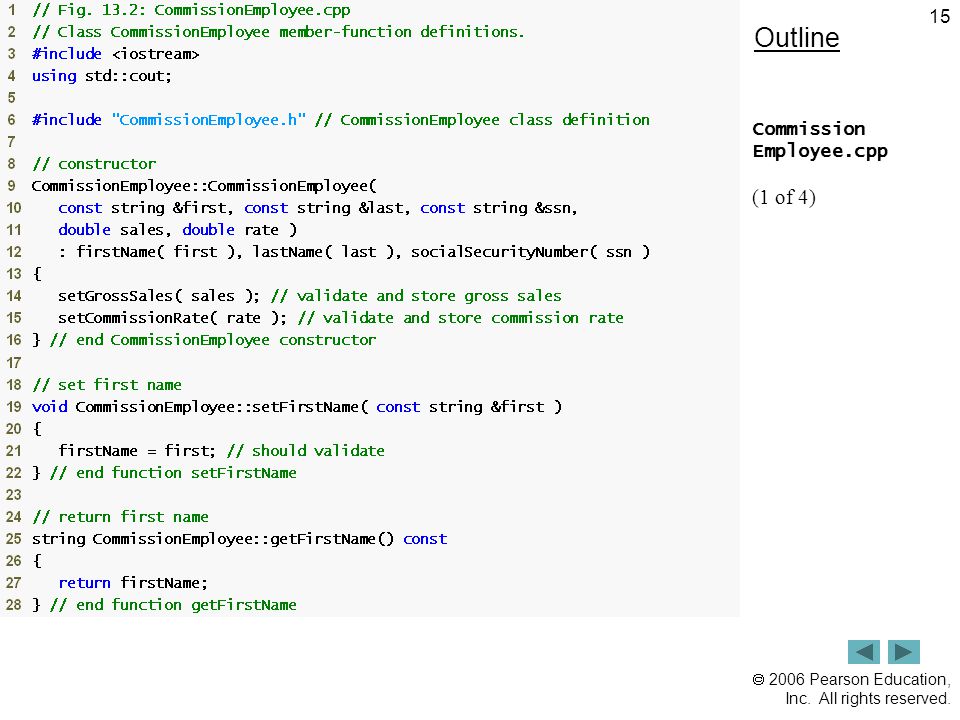The height and width of the screenshot is (720, 960).
Task: Select "// validate and store commission rate" comment
Action: click(461, 318)
